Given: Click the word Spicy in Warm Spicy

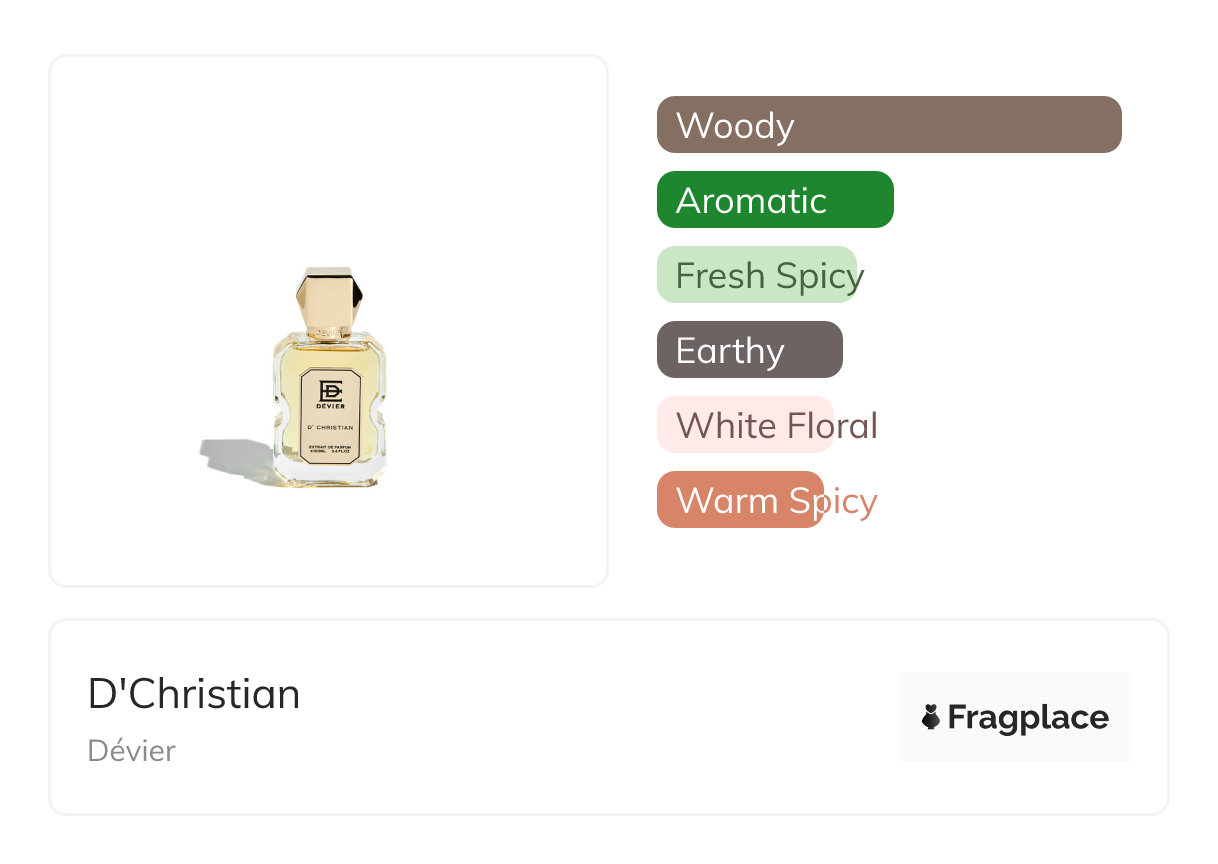Looking at the screenshot, I should click(832, 501).
